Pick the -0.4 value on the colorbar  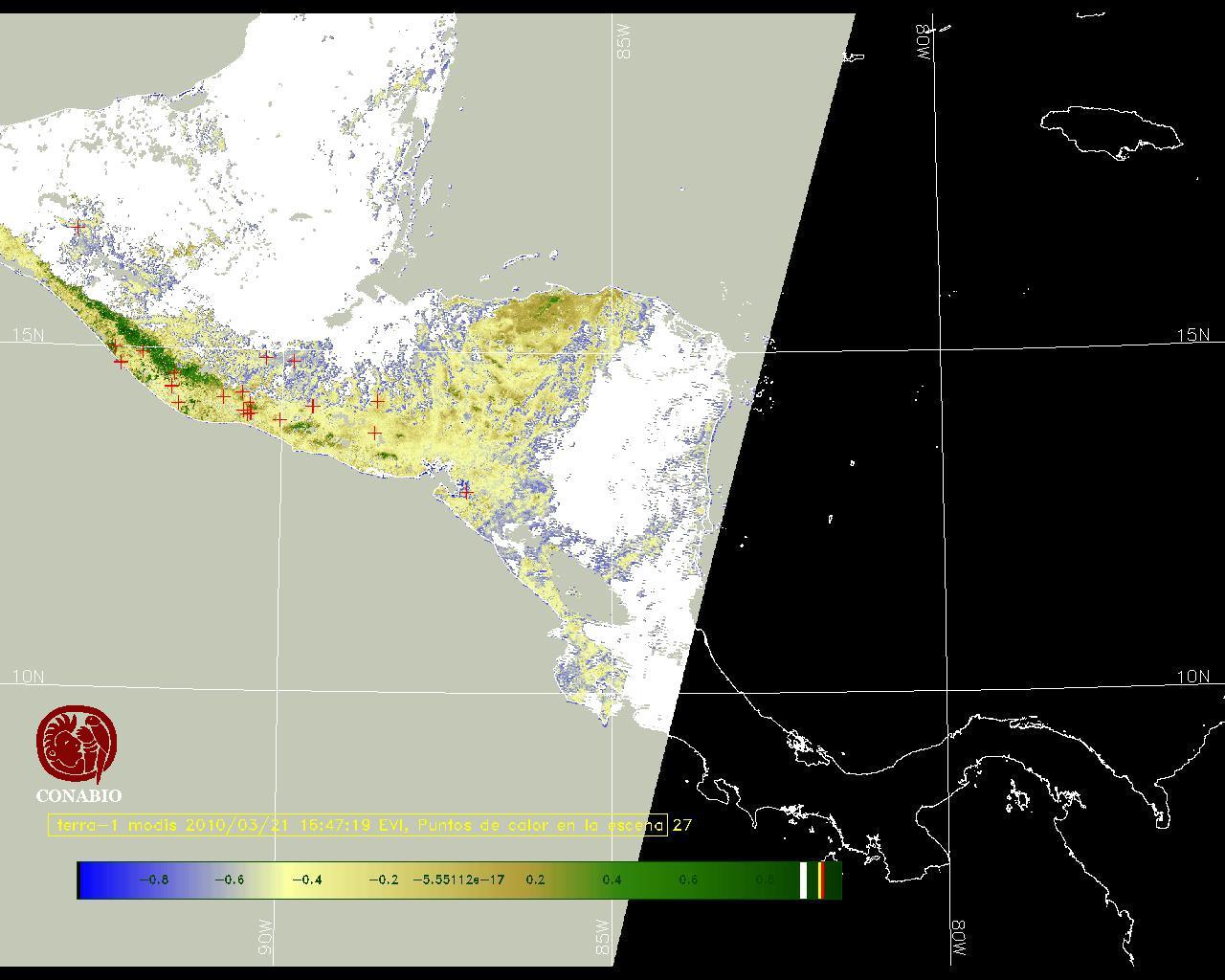(x=306, y=880)
